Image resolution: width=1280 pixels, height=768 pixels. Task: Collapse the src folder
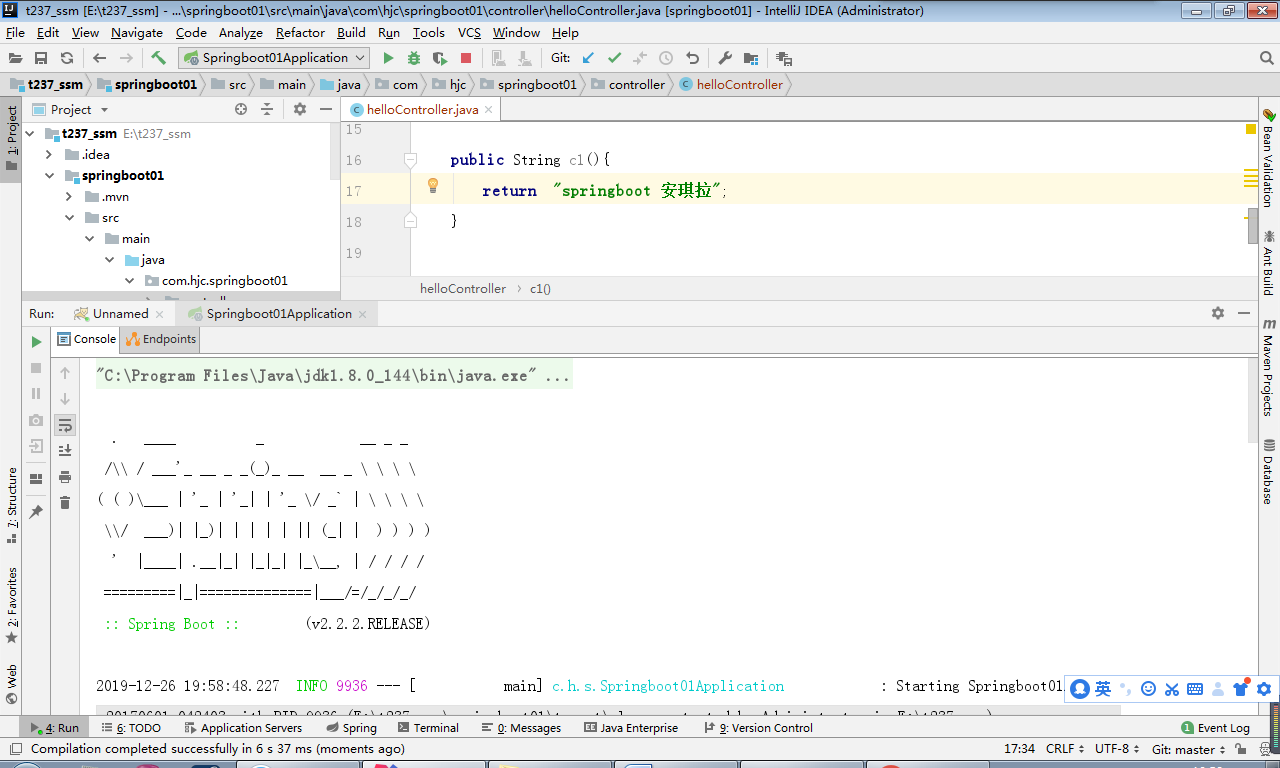(x=69, y=218)
